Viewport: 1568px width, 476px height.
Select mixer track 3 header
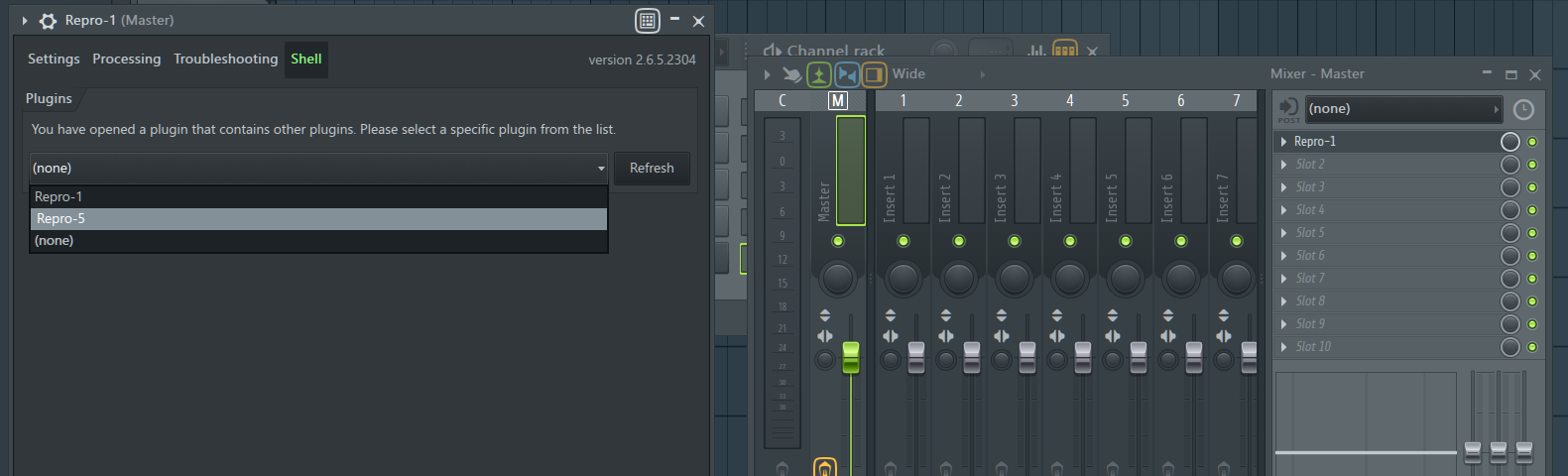pyautogui.click(x=1014, y=100)
